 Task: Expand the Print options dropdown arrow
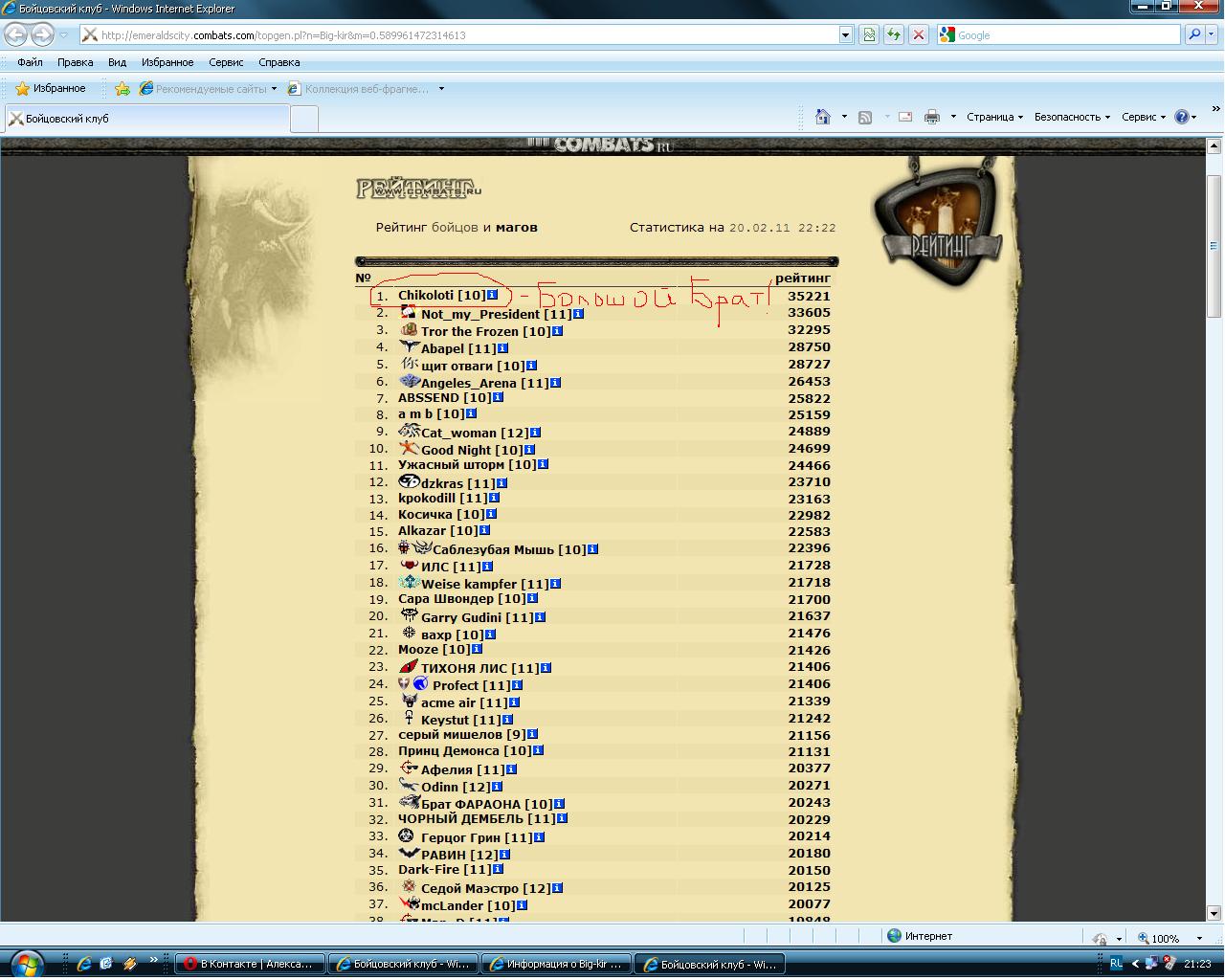[x=953, y=117]
